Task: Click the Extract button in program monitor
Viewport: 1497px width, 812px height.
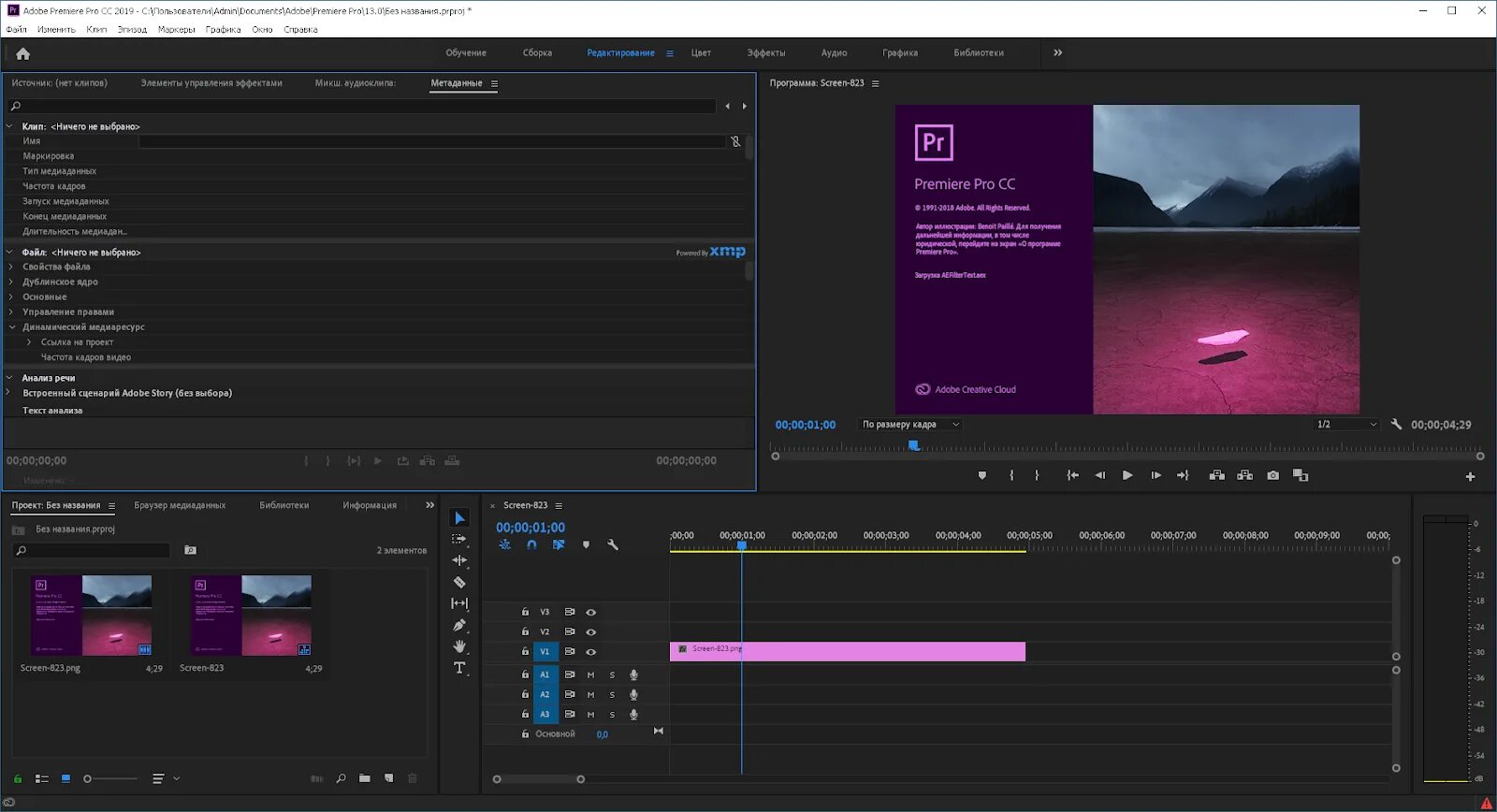Action: pos(1244,475)
